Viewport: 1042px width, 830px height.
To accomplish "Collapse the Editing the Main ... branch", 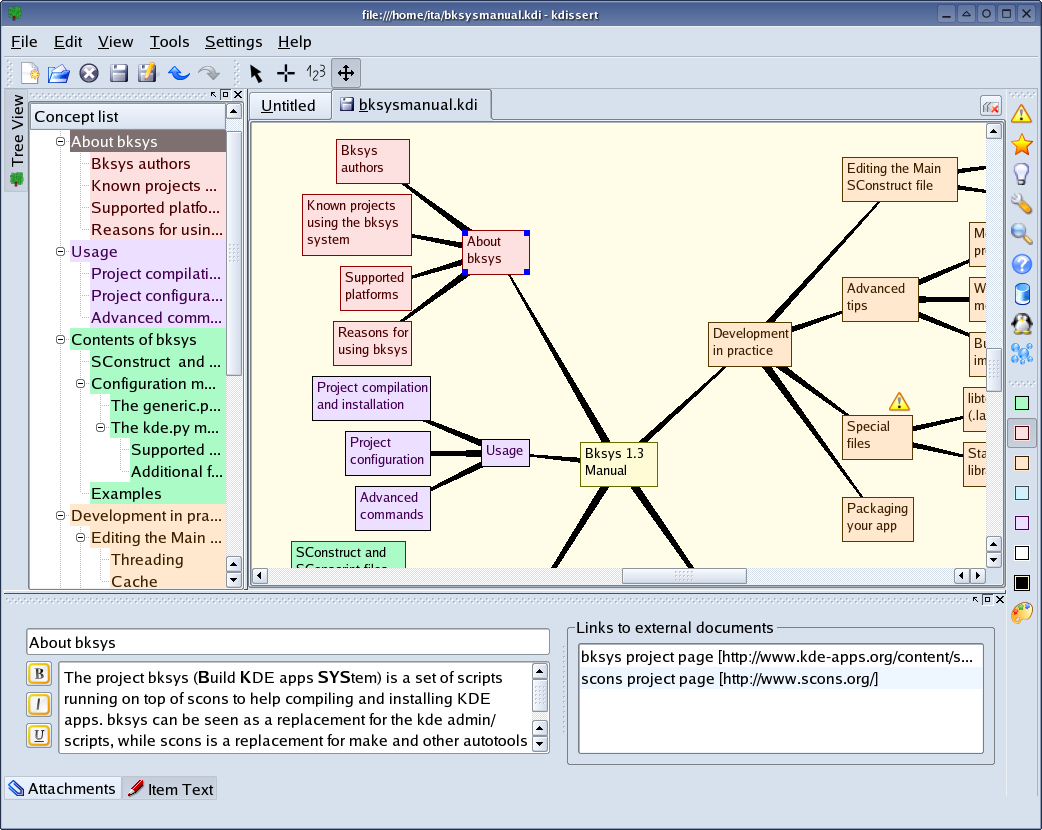I will click(x=80, y=538).
